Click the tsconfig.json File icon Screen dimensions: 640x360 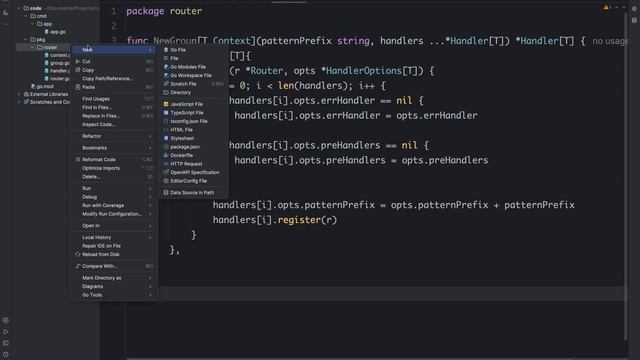click(x=166, y=121)
